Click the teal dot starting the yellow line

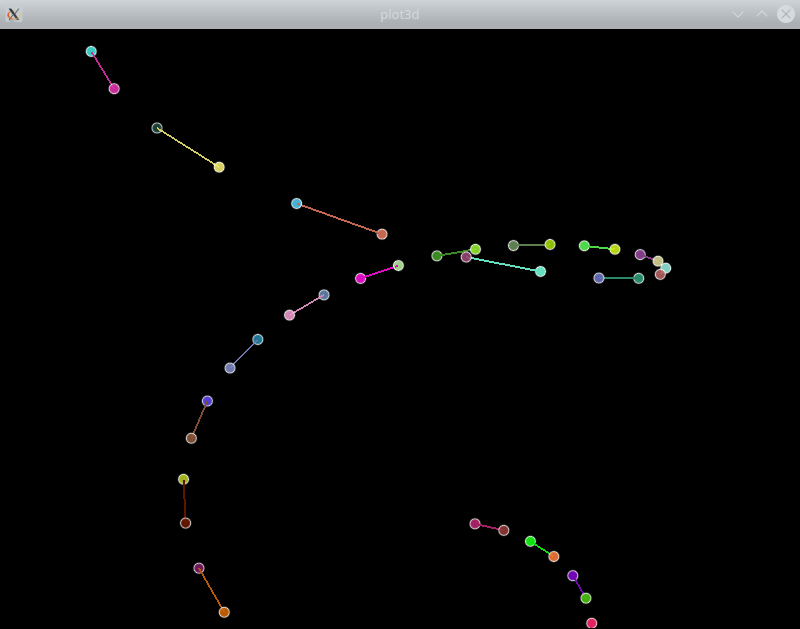pyautogui.click(x=157, y=127)
